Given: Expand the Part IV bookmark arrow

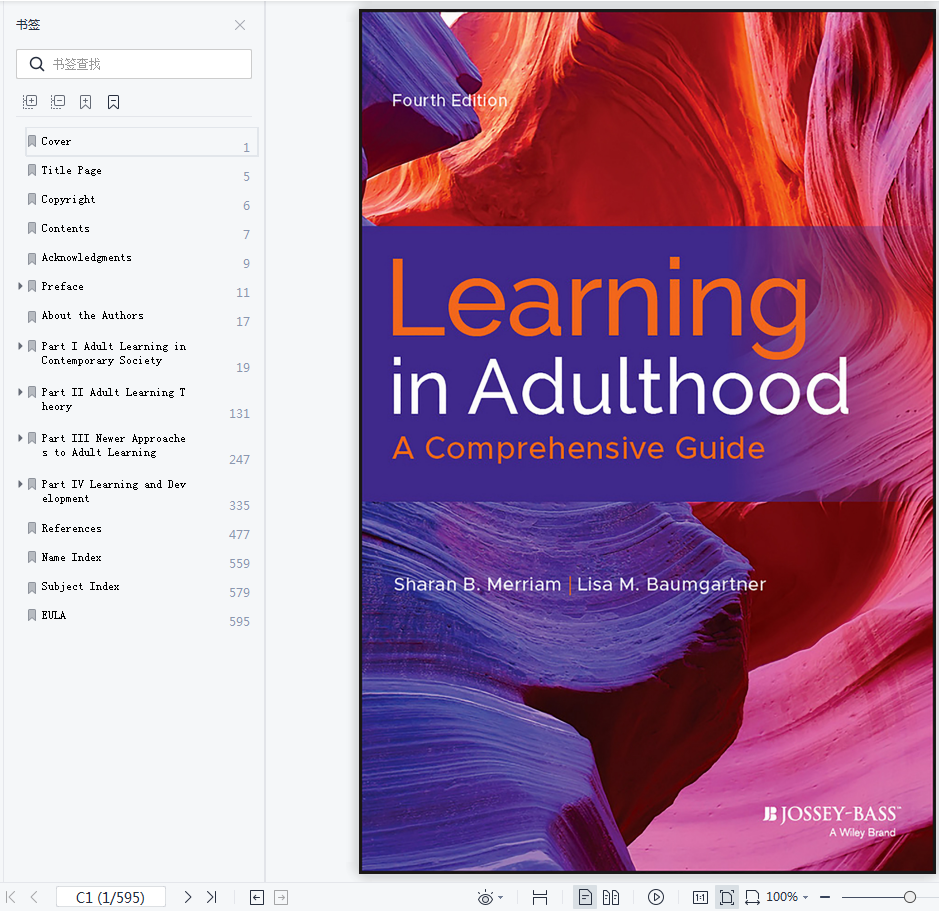Looking at the screenshot, I should [20, 484].
